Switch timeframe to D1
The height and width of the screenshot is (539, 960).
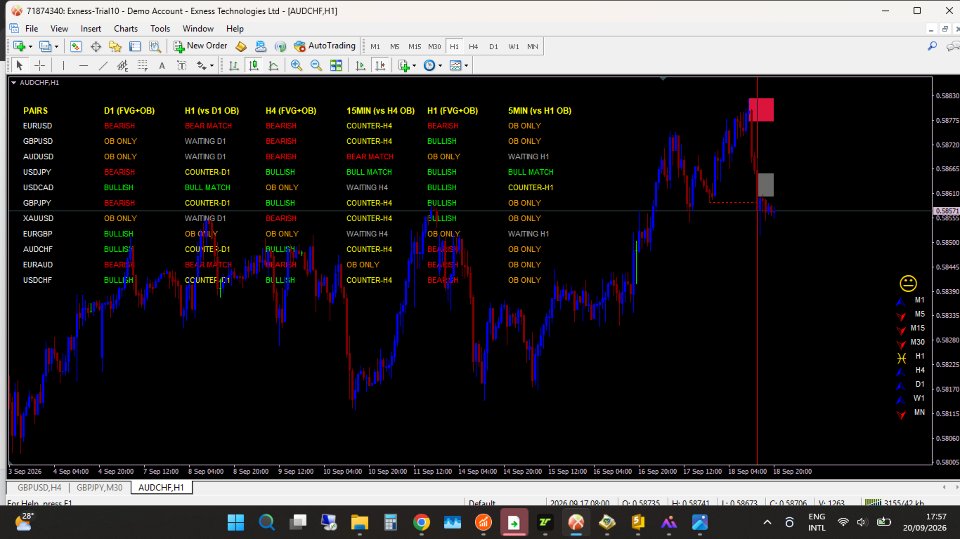point(493,47)
